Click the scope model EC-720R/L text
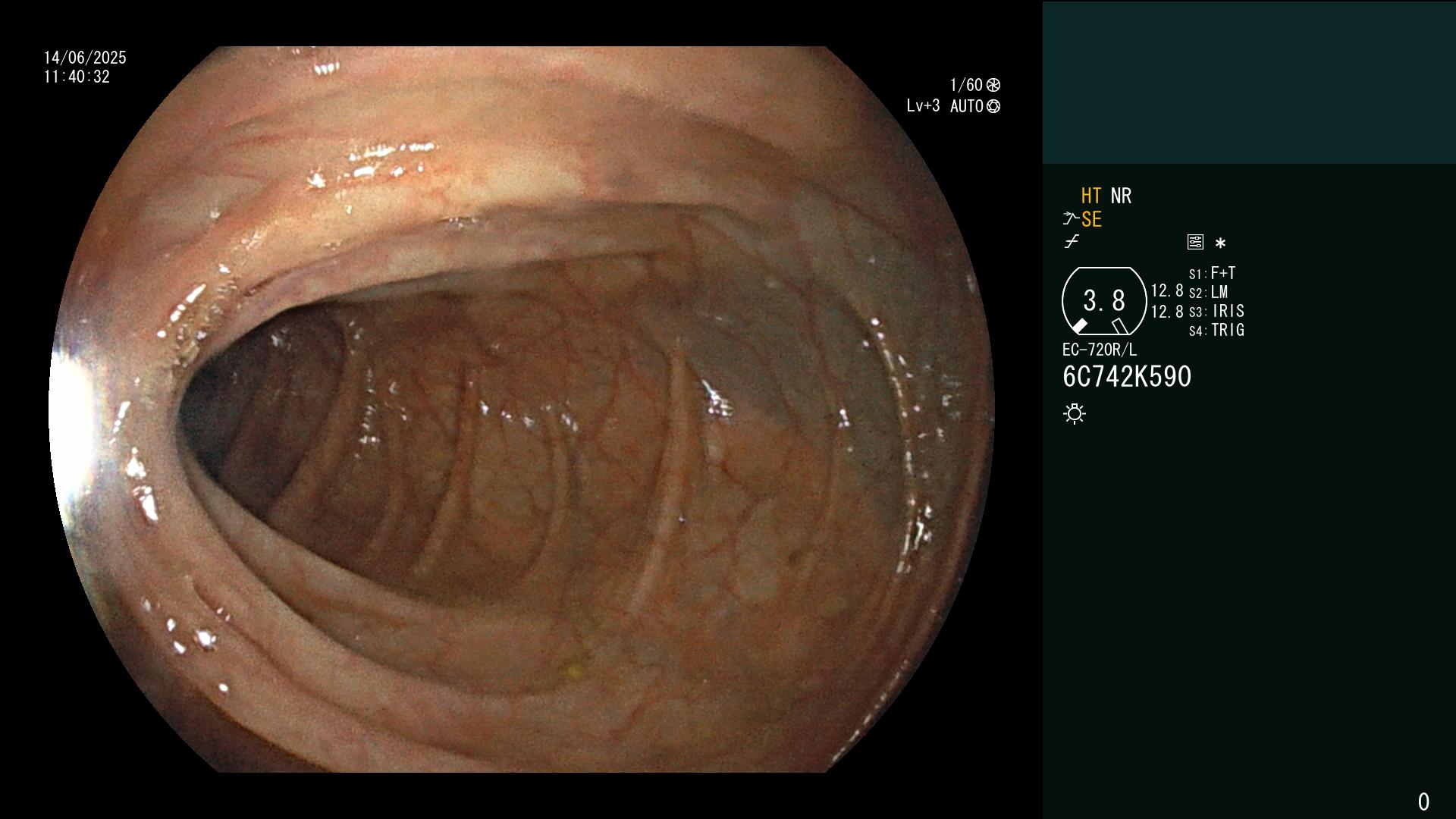The height and width of the screenshot is (819, 1456). [x=1100, y=350]
